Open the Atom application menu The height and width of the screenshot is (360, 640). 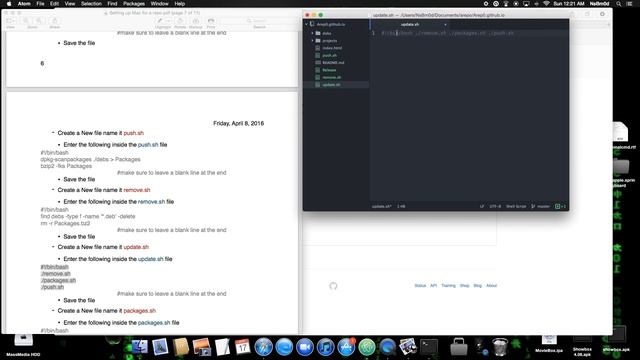24,4
